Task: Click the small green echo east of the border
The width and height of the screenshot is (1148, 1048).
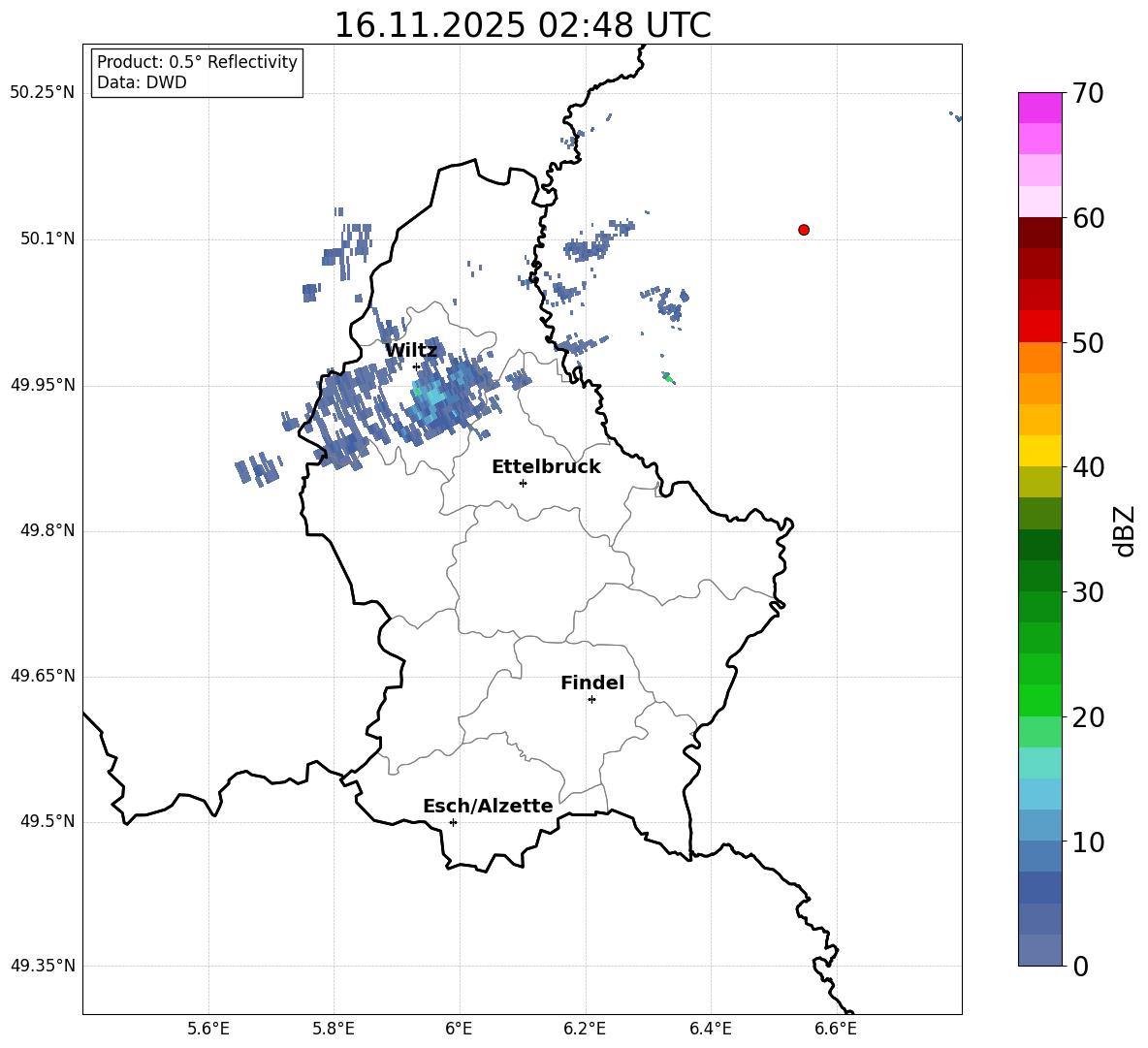Action: click(668, 378)
